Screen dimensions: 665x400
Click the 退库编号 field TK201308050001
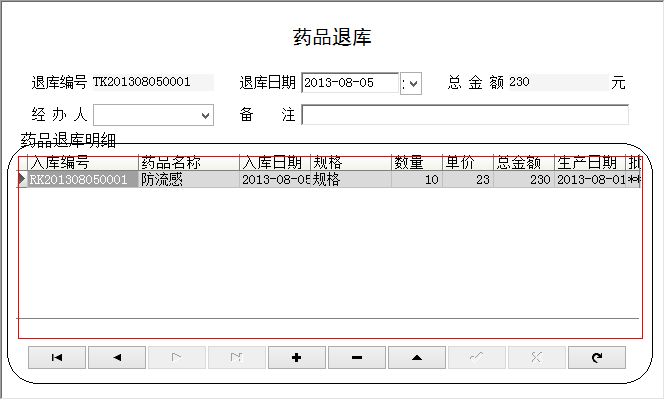pyautogui.click(x=153, y=82)
